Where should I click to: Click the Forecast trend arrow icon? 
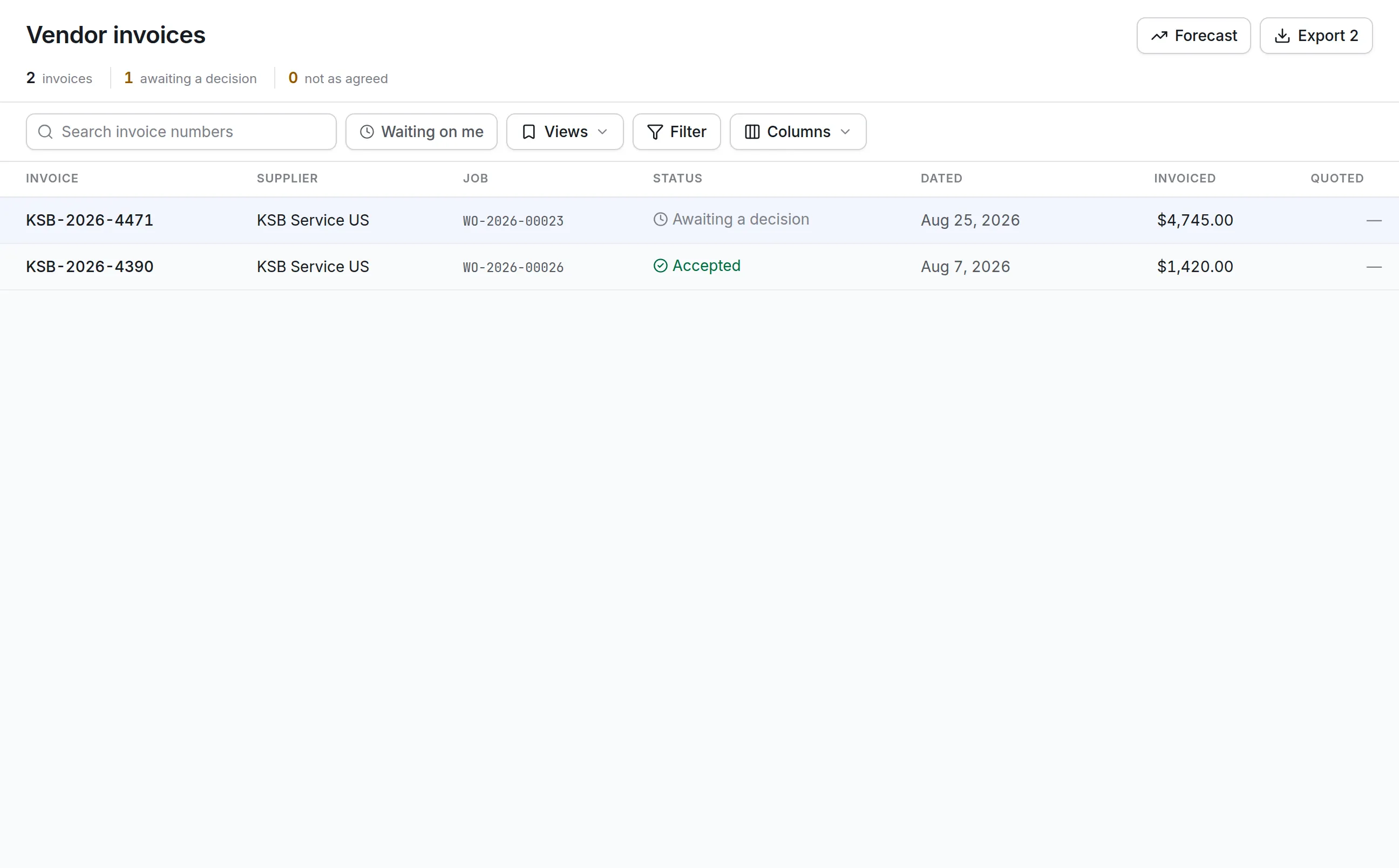pyautogui.click(x=1159, y=36)
